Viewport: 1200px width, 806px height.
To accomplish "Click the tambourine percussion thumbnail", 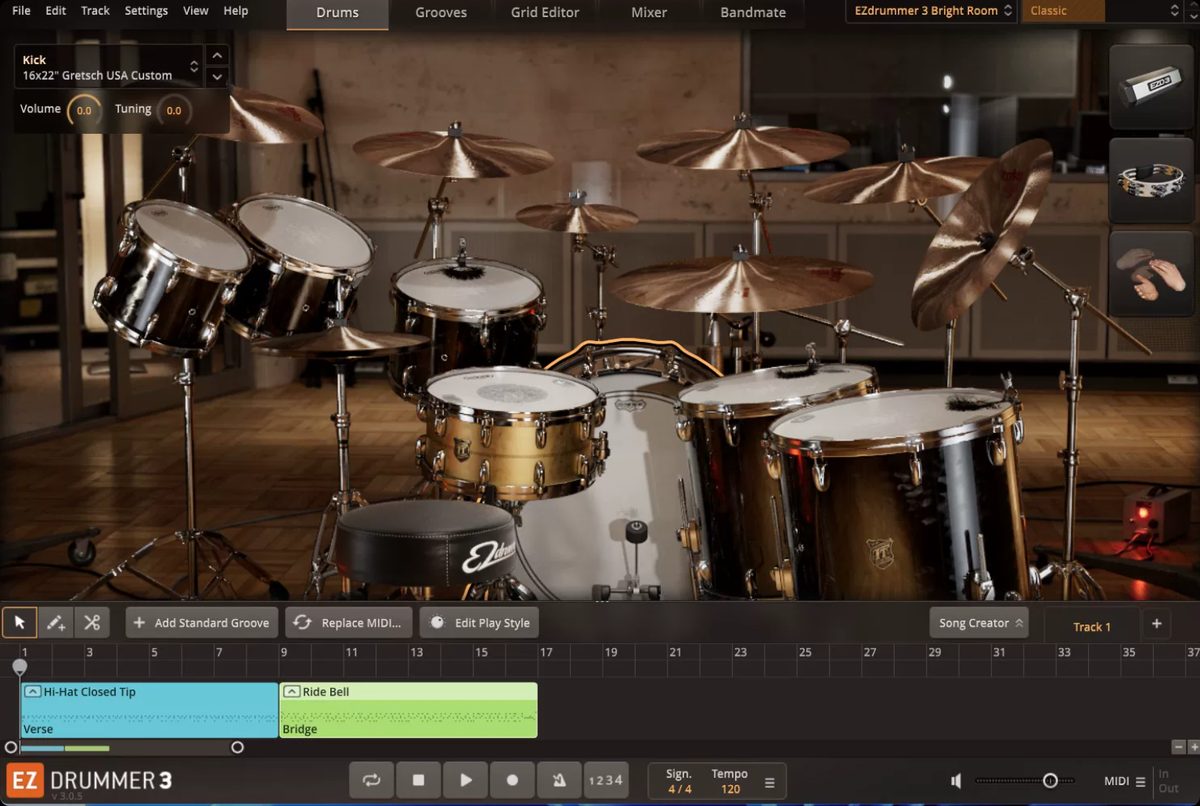I will [x=1151, y=180].
